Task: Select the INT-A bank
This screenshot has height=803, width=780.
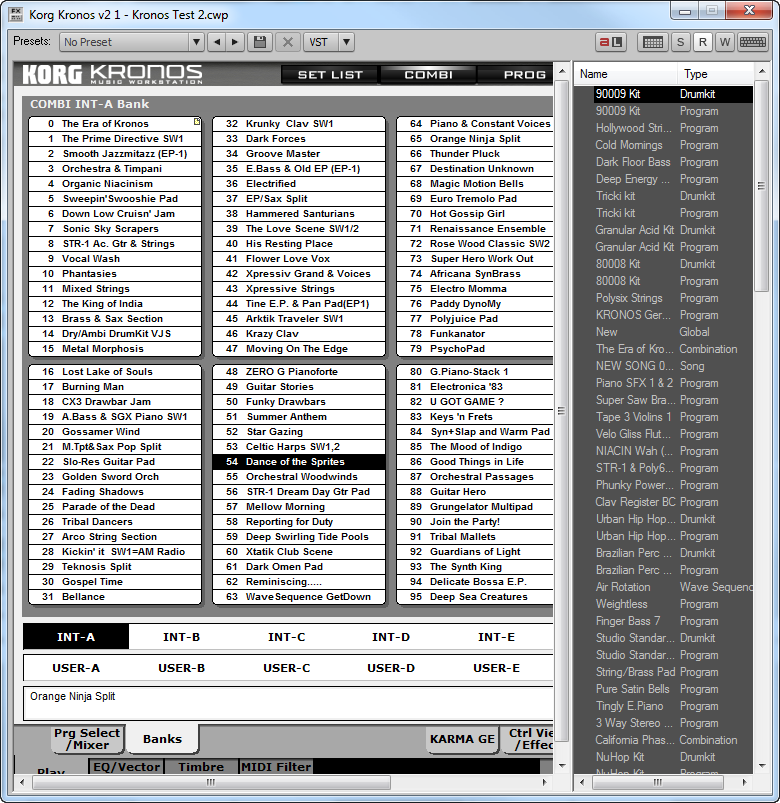Action: [x=76, y=637]
